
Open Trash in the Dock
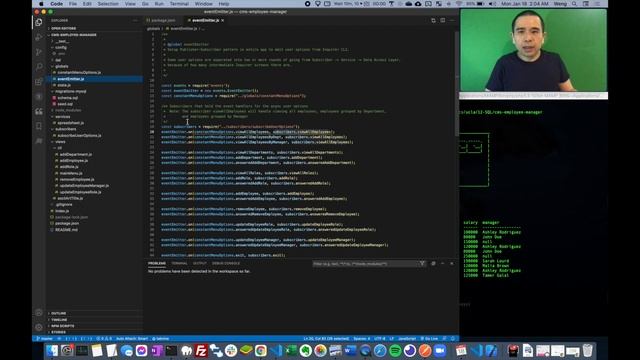(x=587, y=351)
